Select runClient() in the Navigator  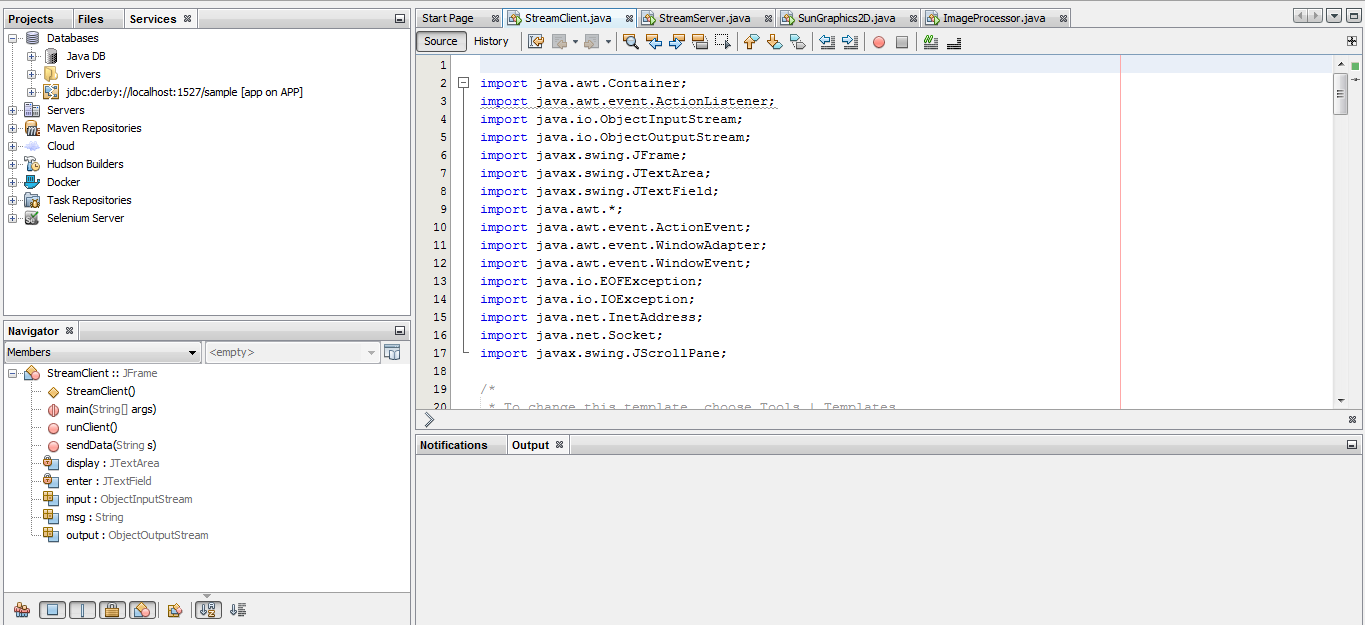click(x=92, y=427)
